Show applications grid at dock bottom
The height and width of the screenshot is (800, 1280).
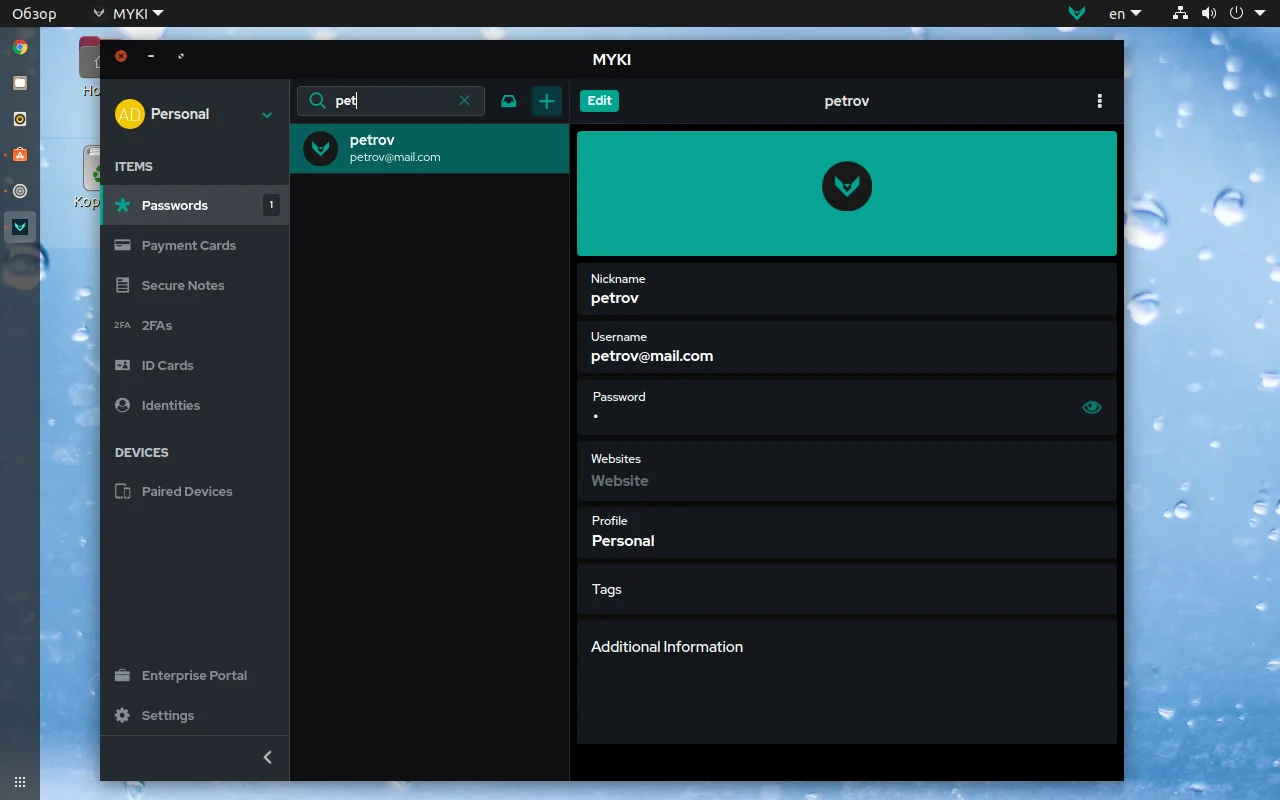(20, 782)
